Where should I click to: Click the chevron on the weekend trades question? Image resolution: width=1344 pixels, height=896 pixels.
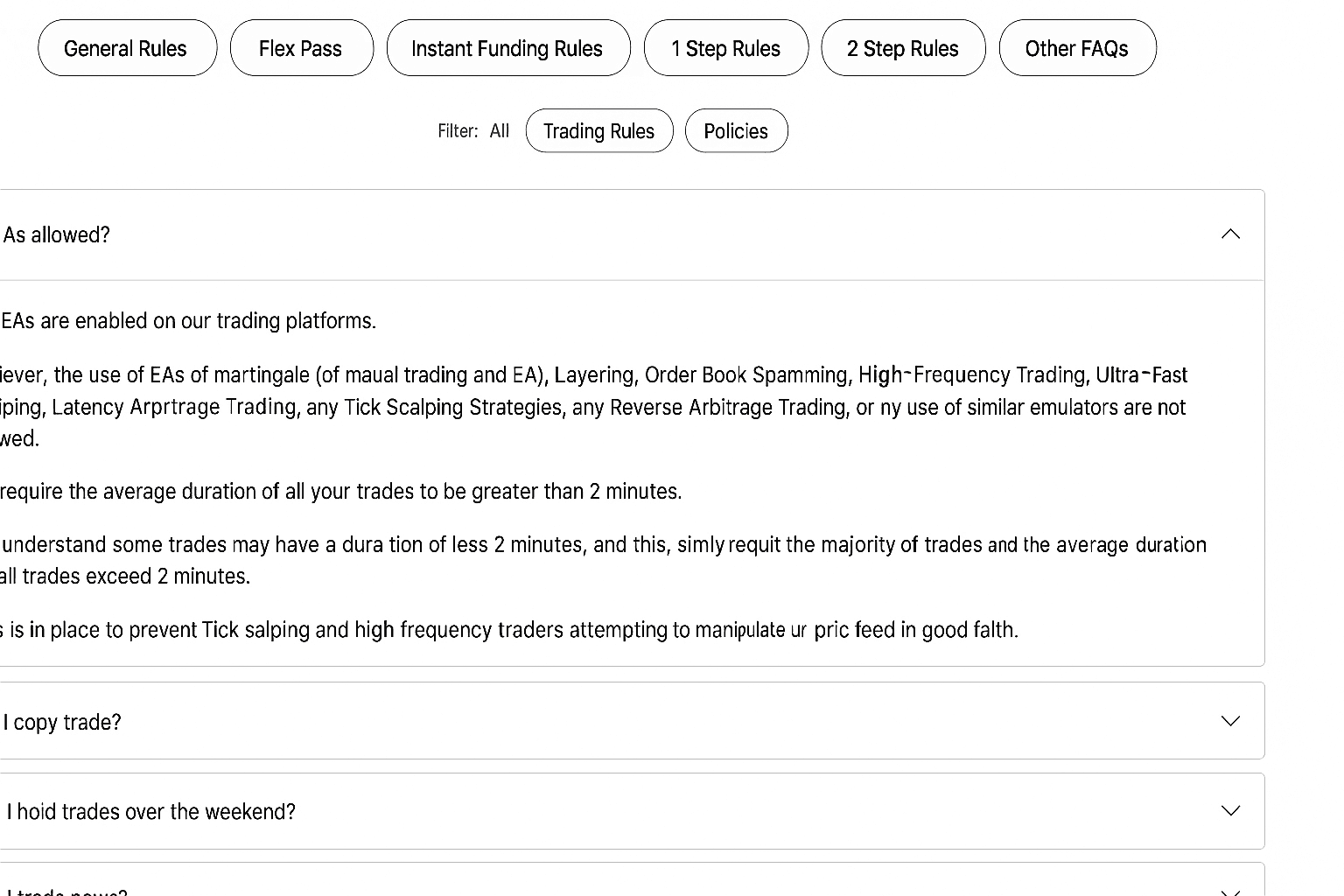pos(1230,811)
